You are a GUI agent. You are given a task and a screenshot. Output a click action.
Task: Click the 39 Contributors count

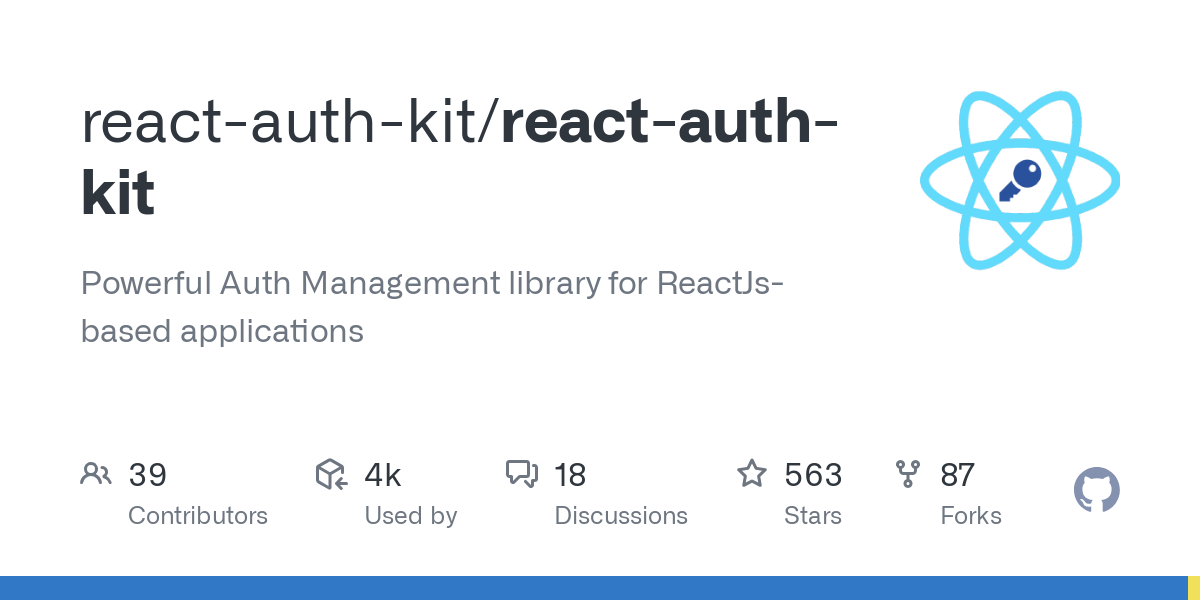coord(148,474)
